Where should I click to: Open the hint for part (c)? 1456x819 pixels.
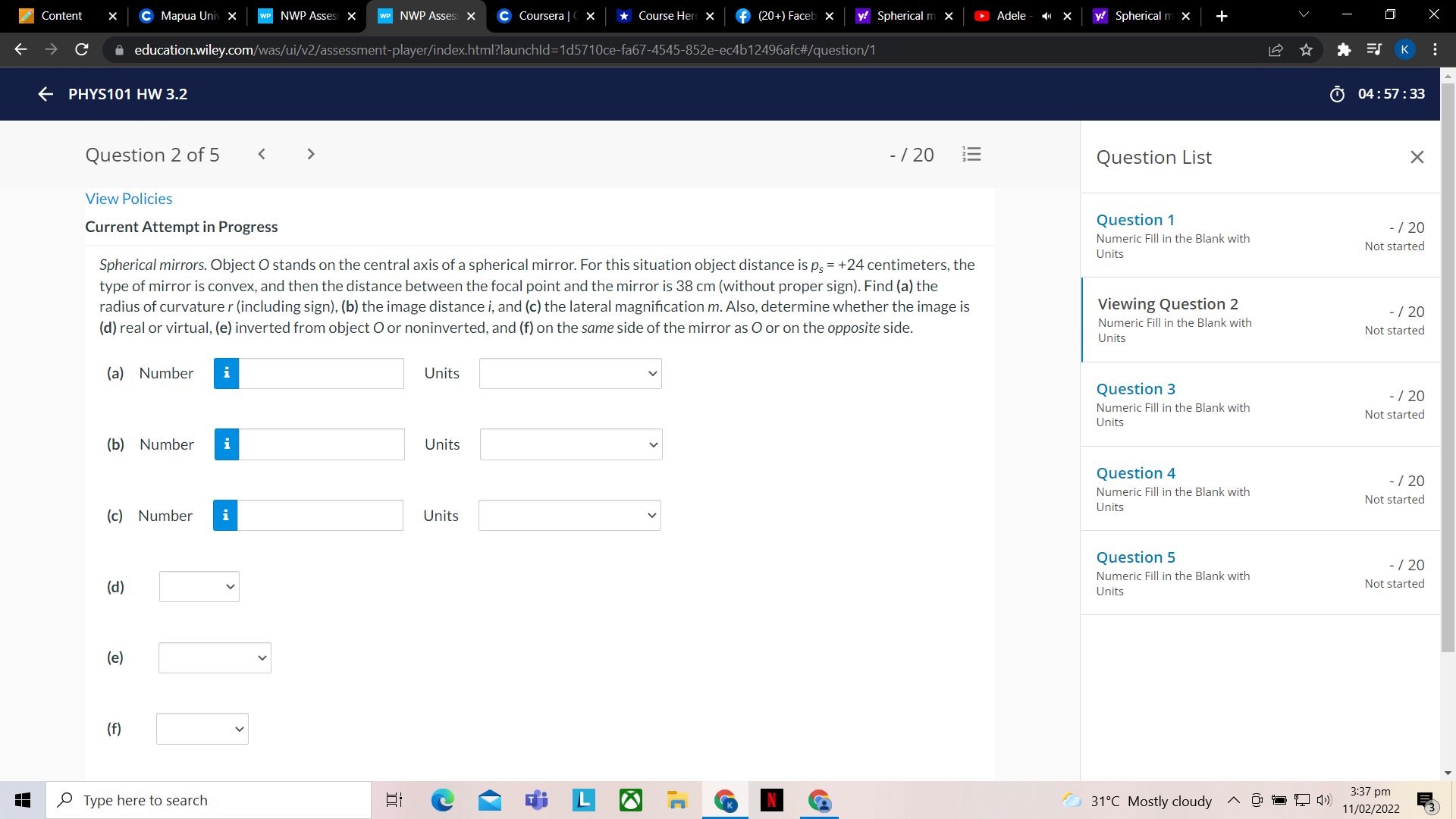point(226,515)
